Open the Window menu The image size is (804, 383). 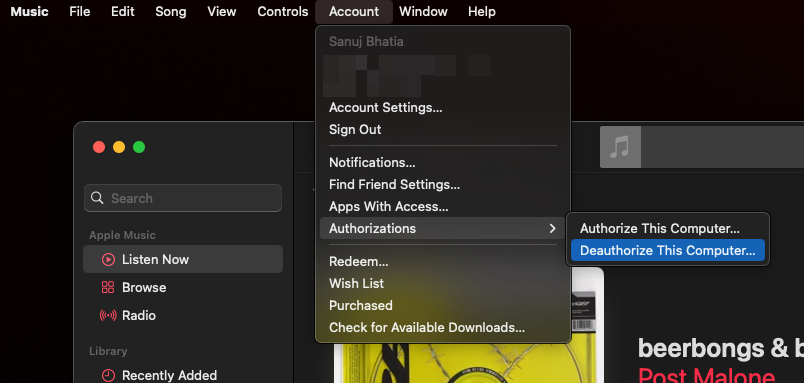(x=423, y=11)
